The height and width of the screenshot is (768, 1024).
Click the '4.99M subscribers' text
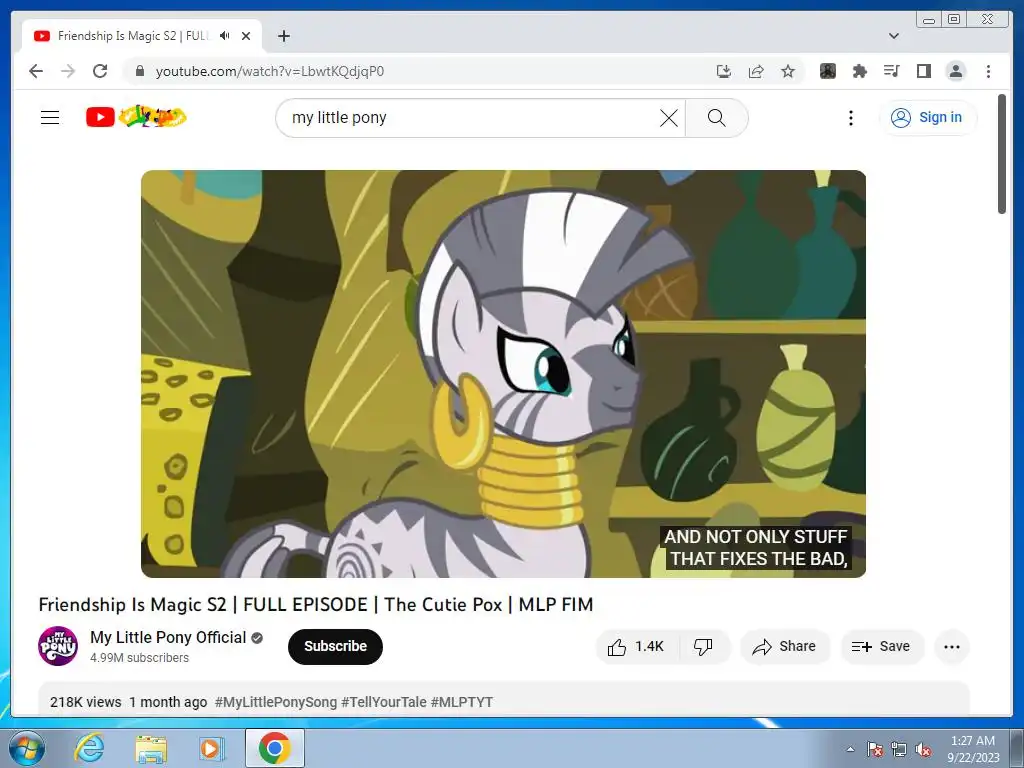tap(139, 658)
